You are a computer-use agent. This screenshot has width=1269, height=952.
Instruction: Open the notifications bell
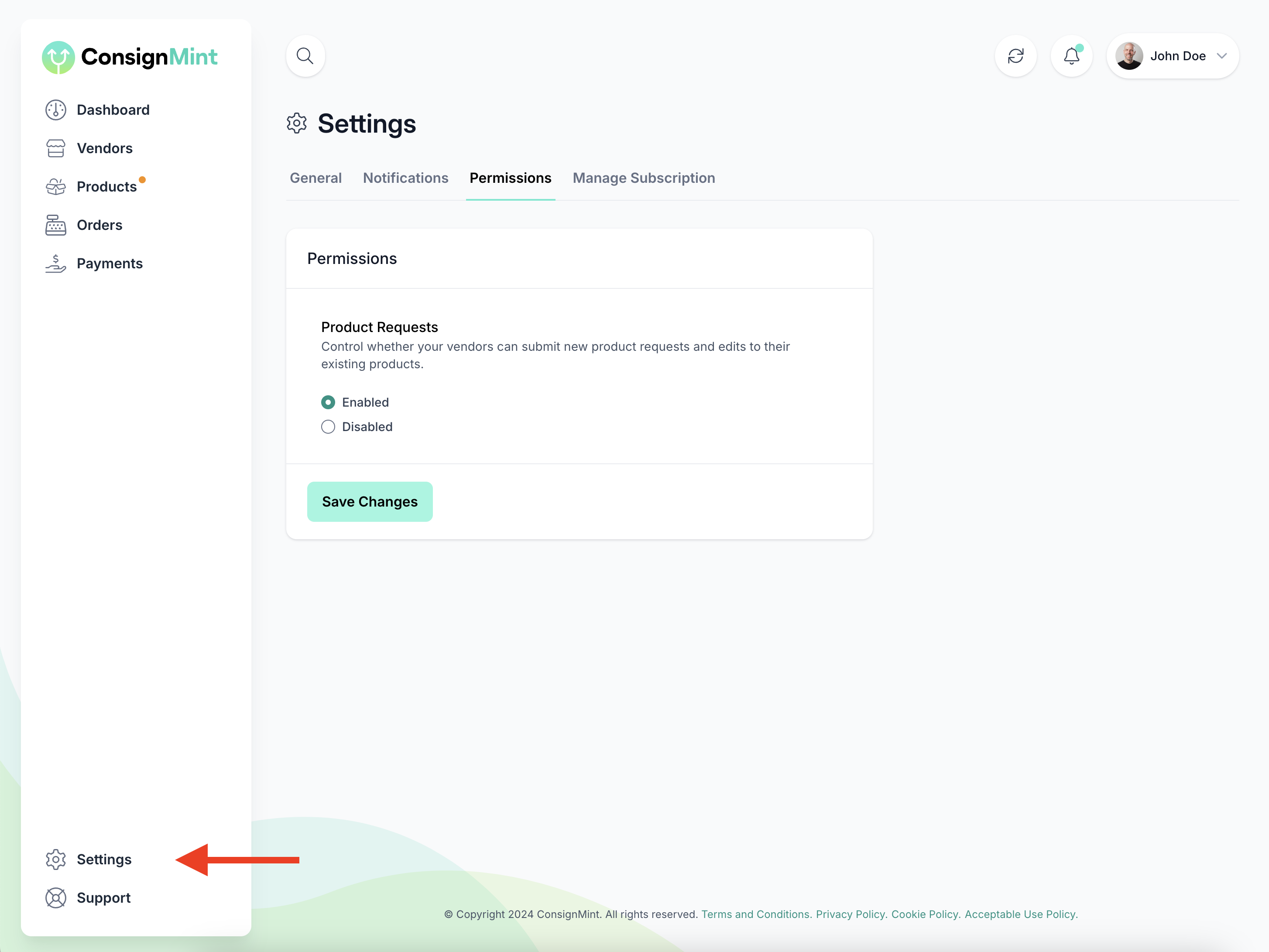click(x=1071, y=56)
